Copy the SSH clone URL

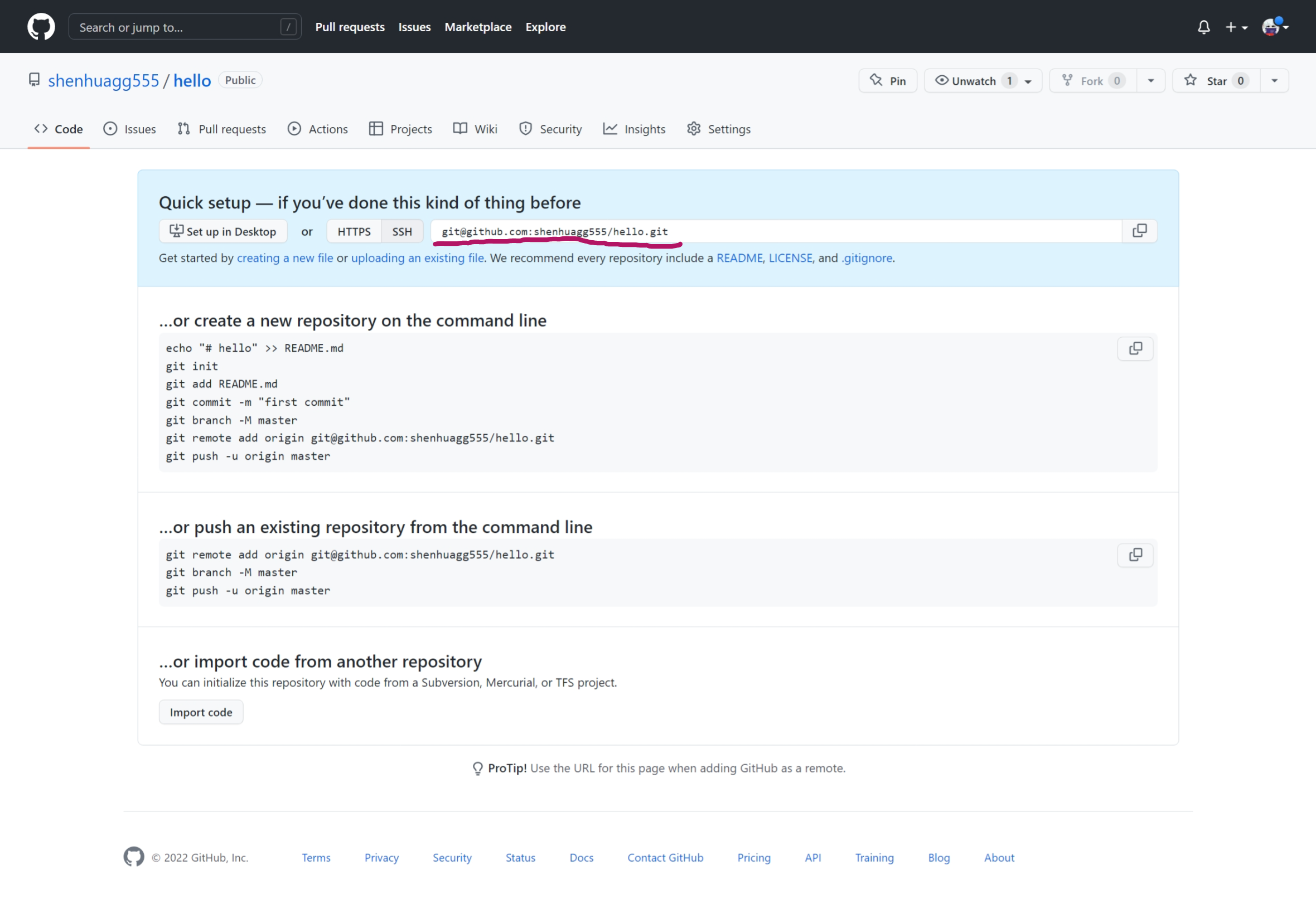click(x=1139, y=231)
